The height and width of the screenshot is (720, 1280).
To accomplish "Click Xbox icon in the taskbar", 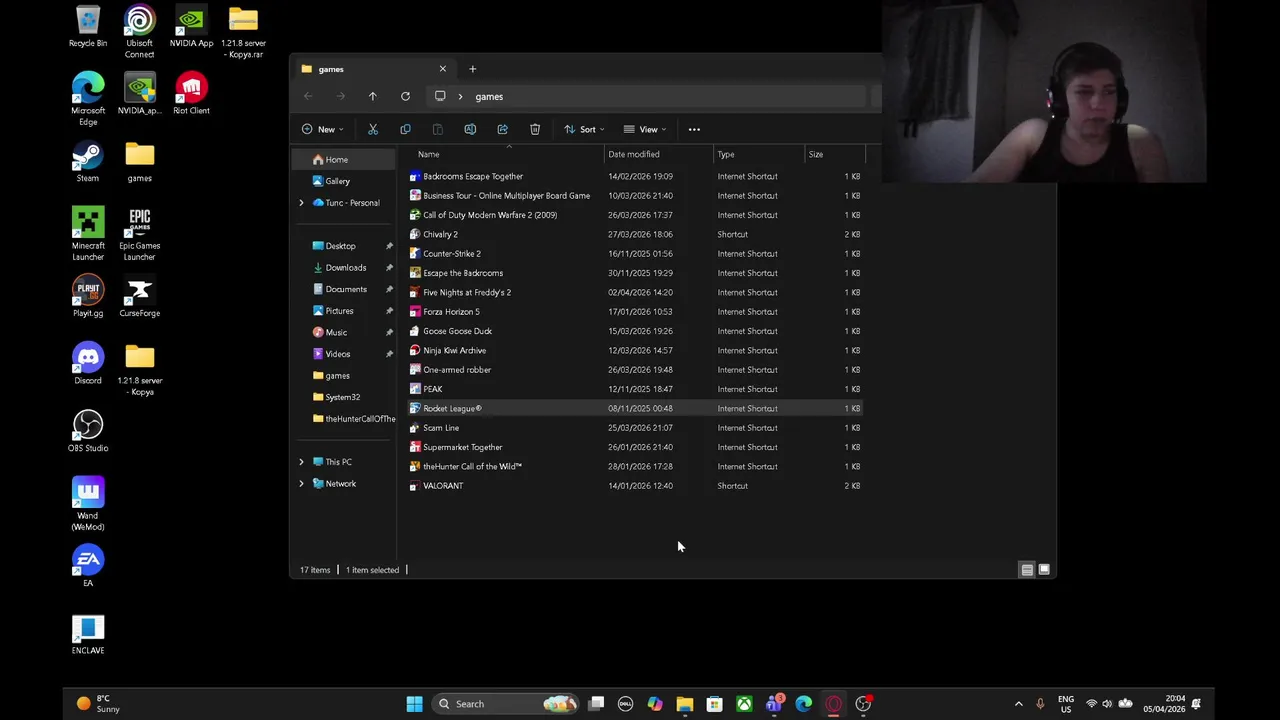I will (x=744, y=704).
